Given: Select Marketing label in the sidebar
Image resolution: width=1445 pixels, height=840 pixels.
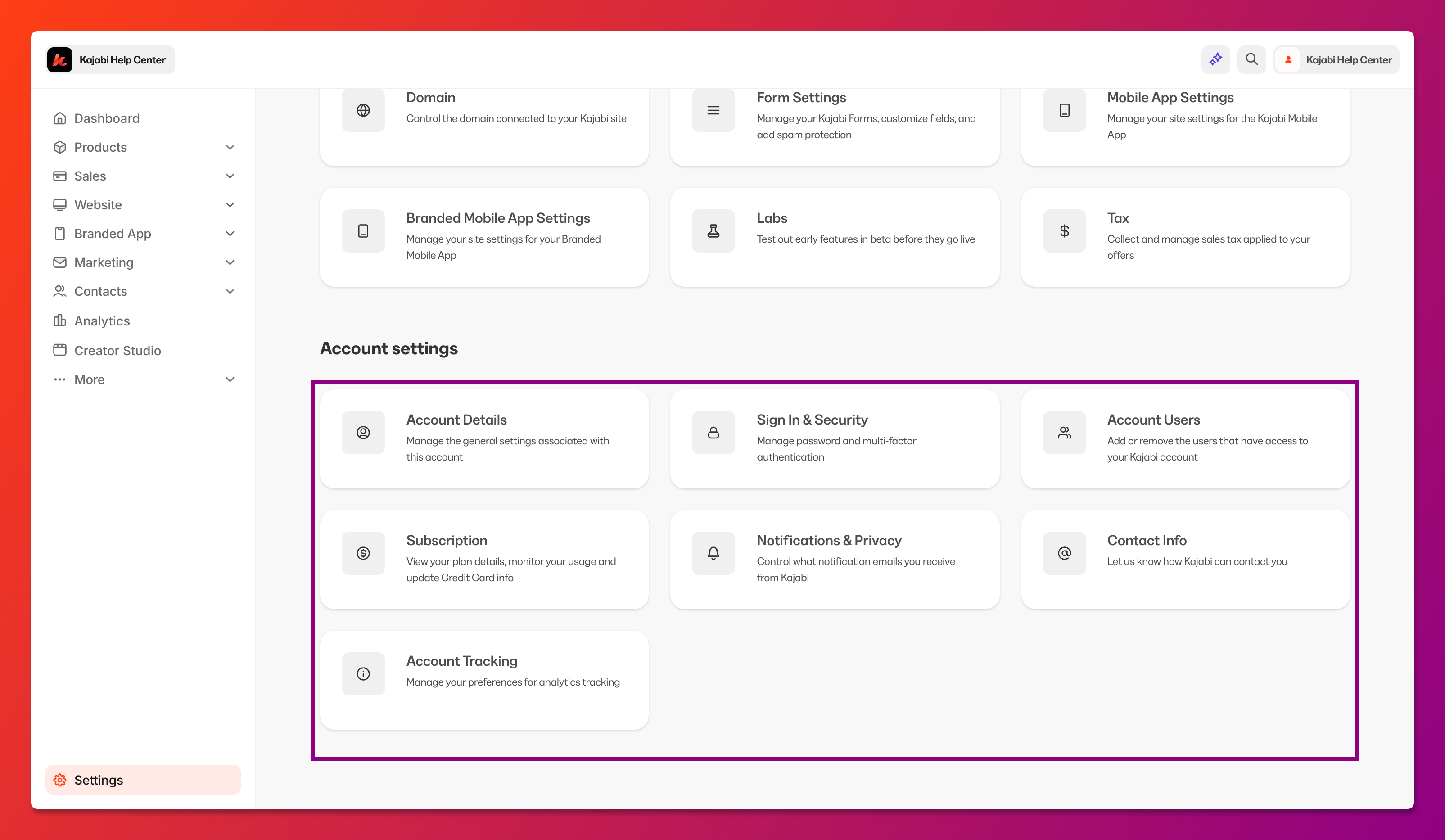Looking at the screenshot, I should coord(104,262).
